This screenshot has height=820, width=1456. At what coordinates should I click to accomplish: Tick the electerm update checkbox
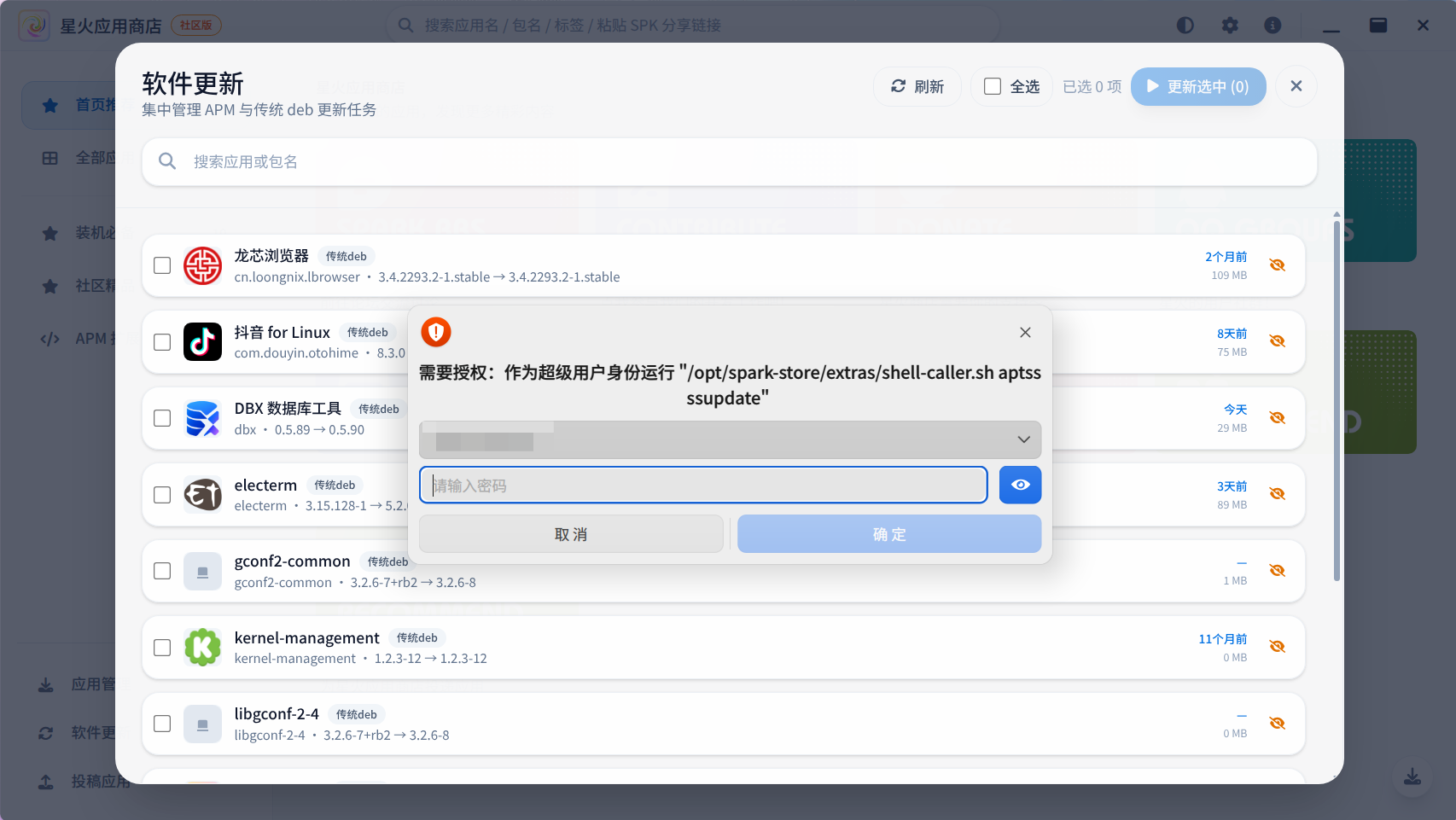[x=162, y=495]
